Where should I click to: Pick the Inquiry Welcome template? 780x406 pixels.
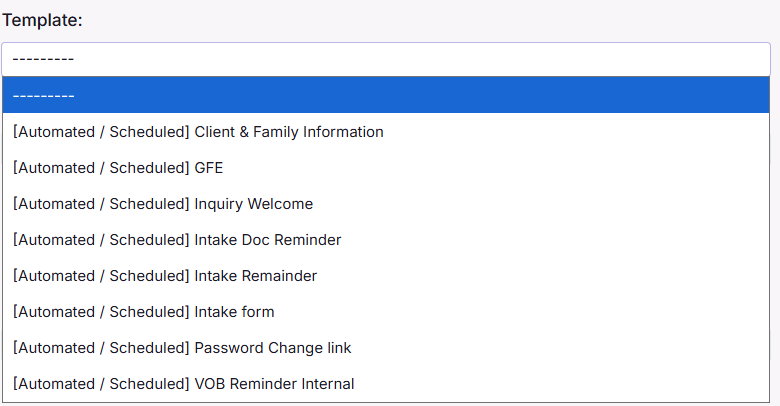(163, 204)
